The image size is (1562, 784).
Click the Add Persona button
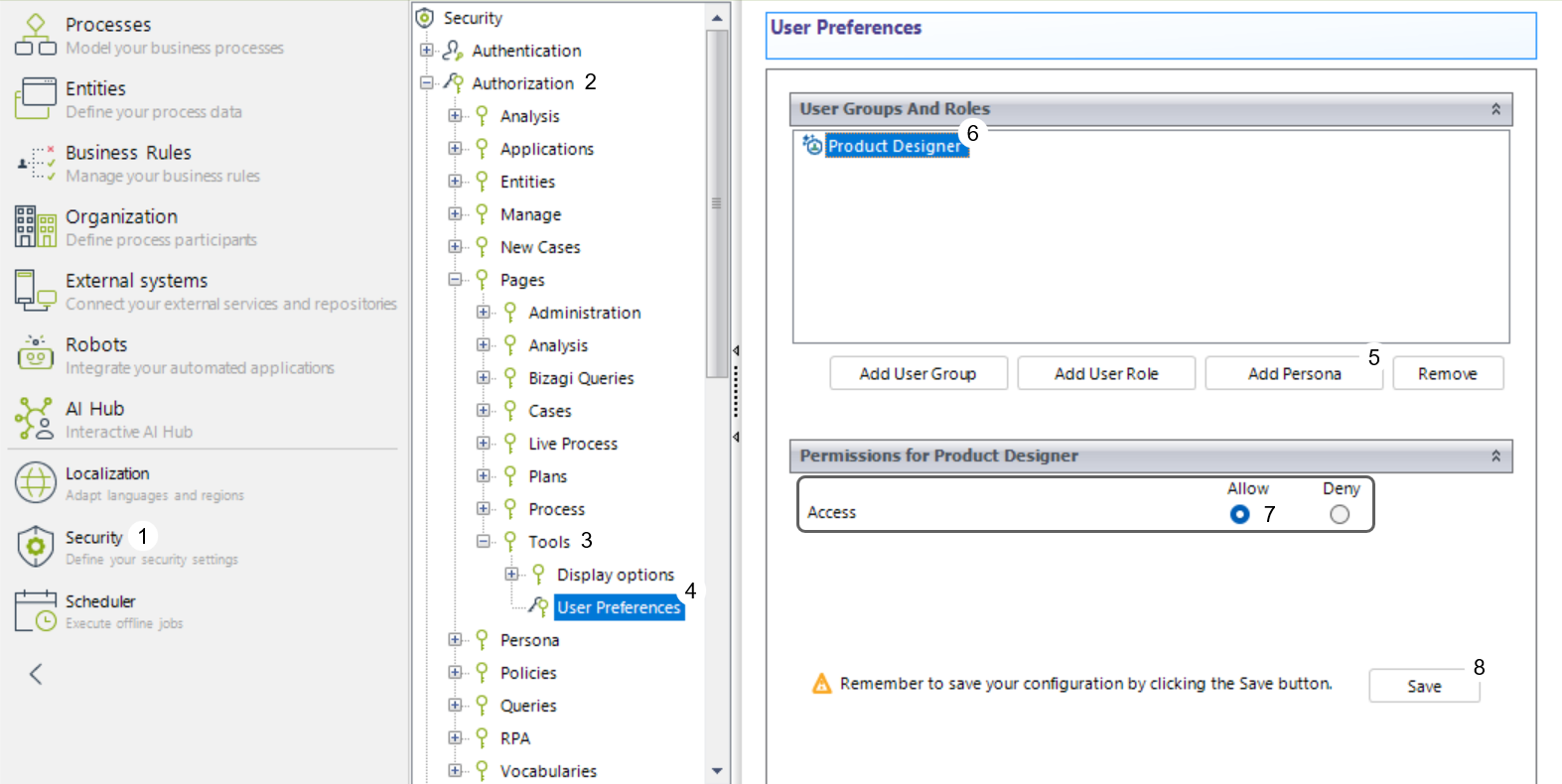click(x=1293, y=374)
